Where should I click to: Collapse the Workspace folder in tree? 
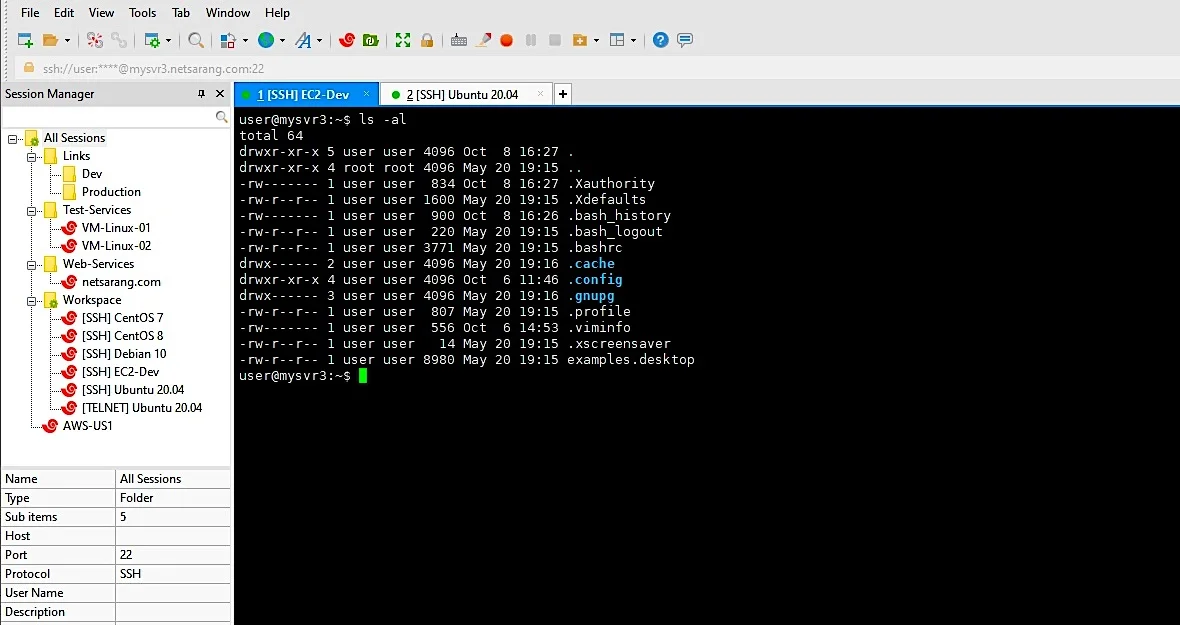pyautogui.click(x=32, y=301)
